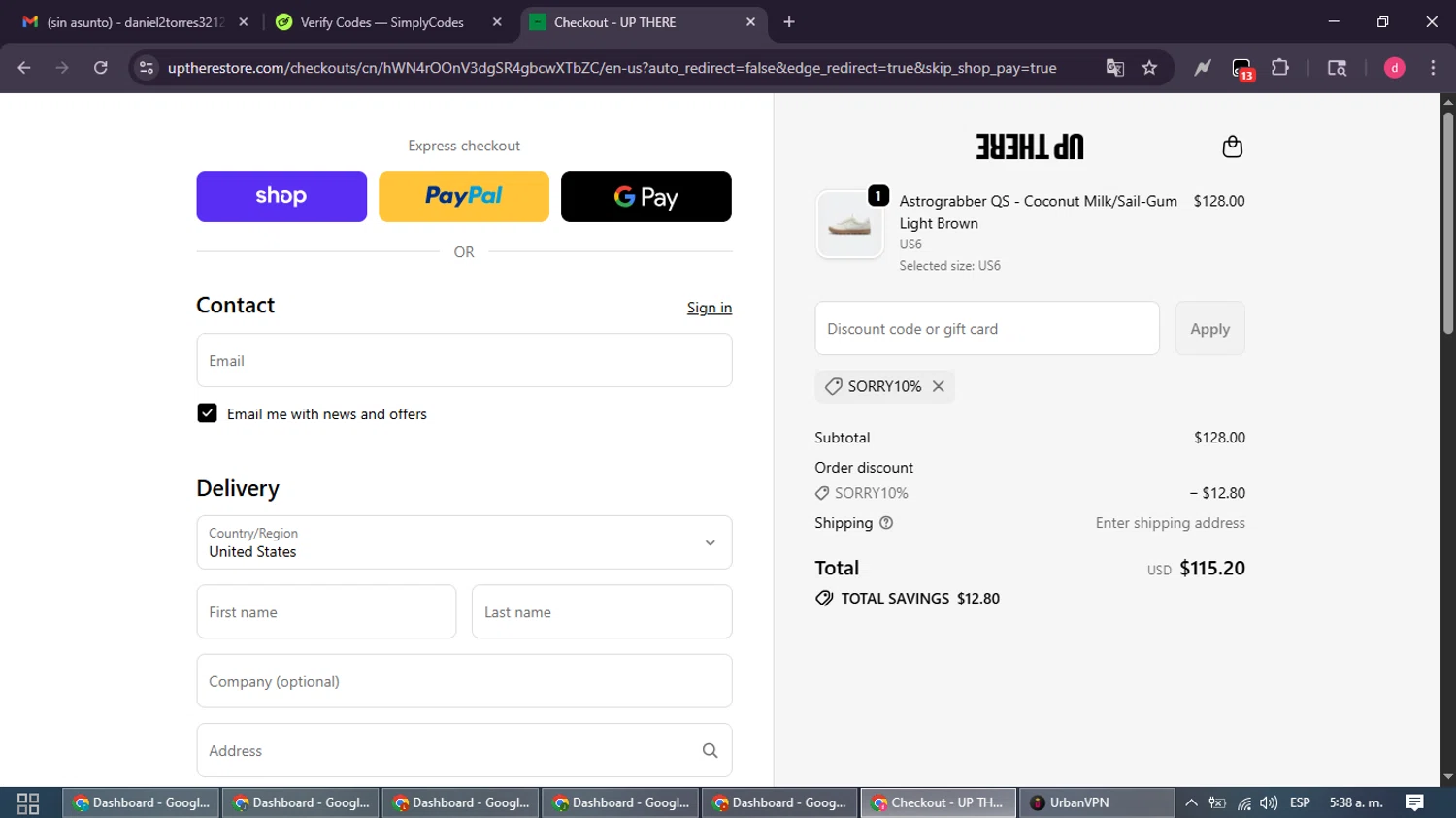Go forward in browser history
This screenshot has height=818, width=1456.
pyautogui.click(x=62, y=68)
